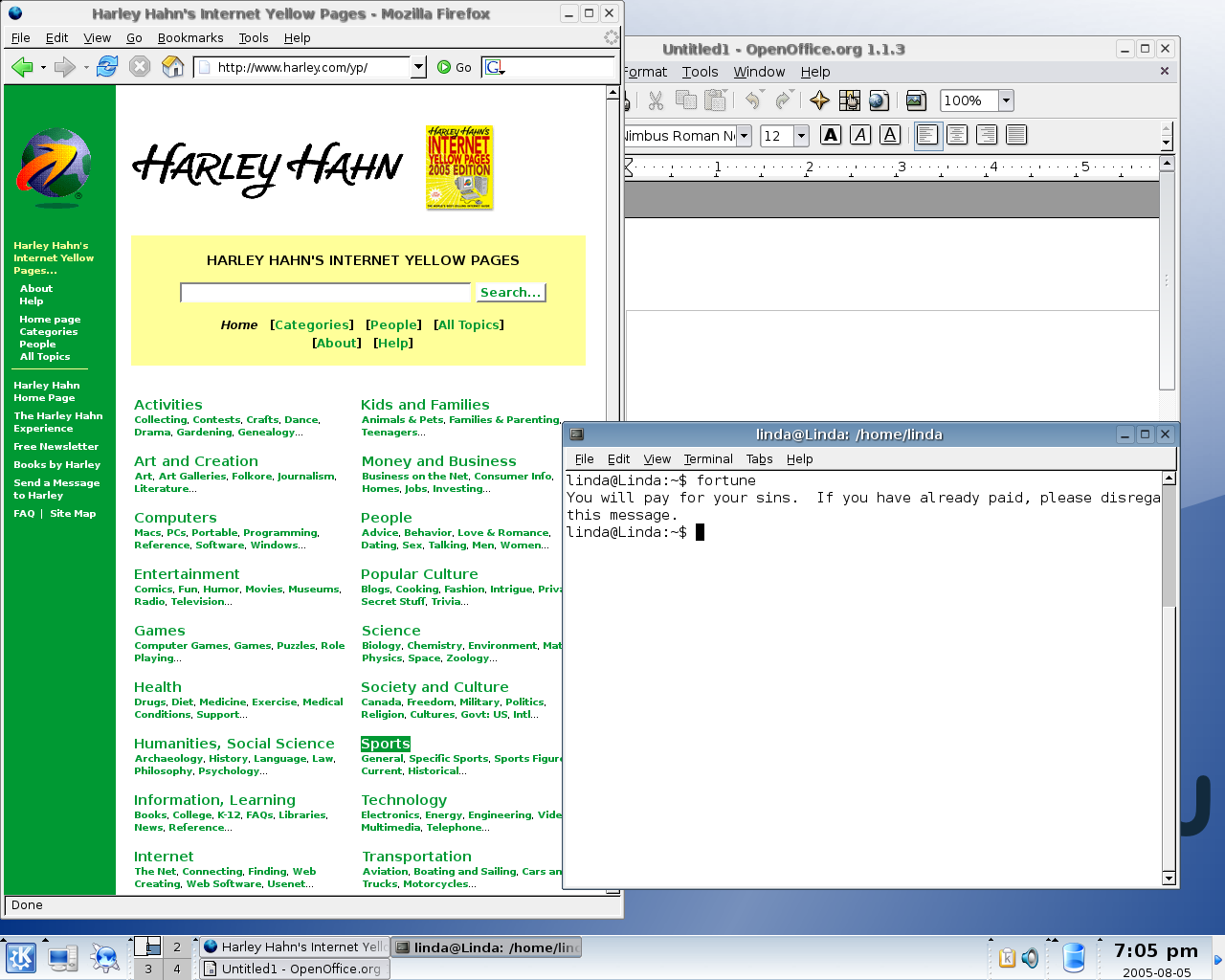Image resolution: width=1225 pixels, height=980 pixels.
Task: Open the KDE K menu
Action: 21,957
